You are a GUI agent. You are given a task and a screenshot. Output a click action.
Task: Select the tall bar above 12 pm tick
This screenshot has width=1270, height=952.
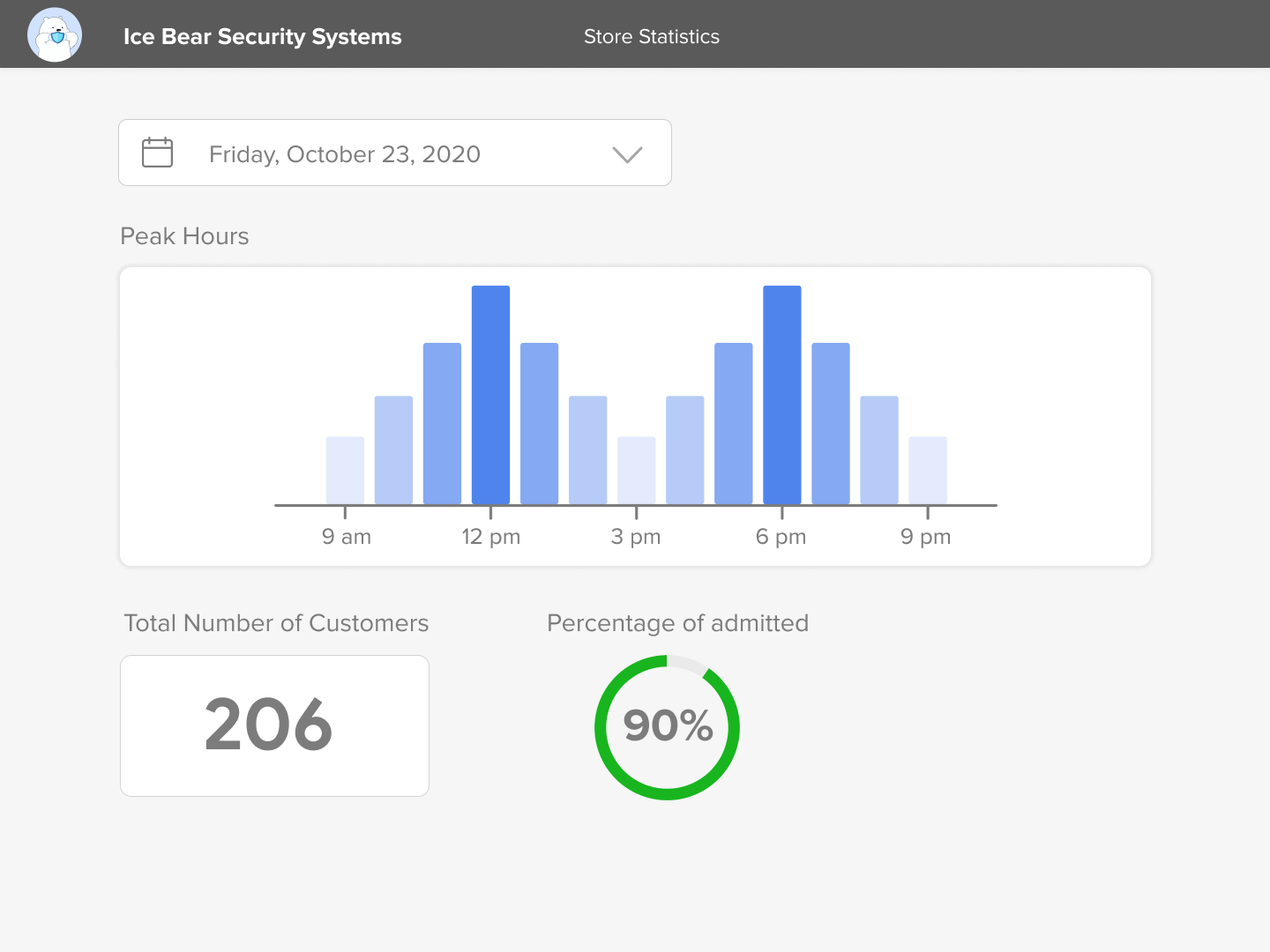coord(490,395)
